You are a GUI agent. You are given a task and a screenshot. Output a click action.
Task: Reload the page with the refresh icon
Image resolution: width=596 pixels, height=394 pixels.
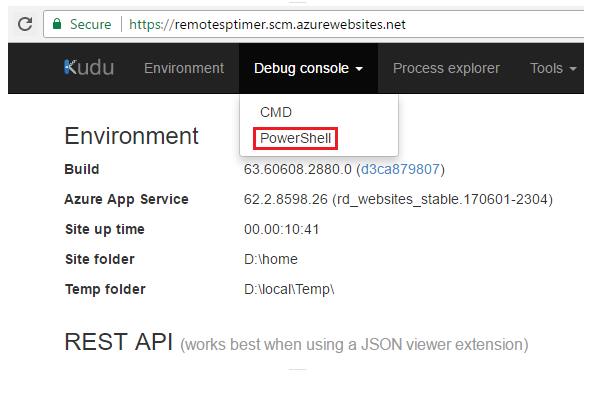pyautogui.click(x=25, y=24)
